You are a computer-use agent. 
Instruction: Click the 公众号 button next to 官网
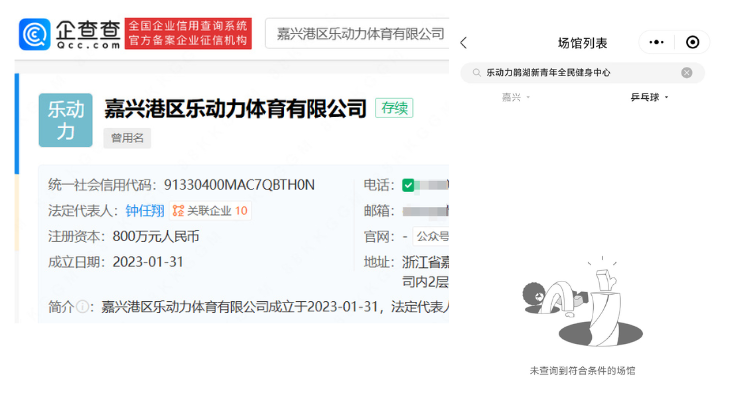click(431, 236)
